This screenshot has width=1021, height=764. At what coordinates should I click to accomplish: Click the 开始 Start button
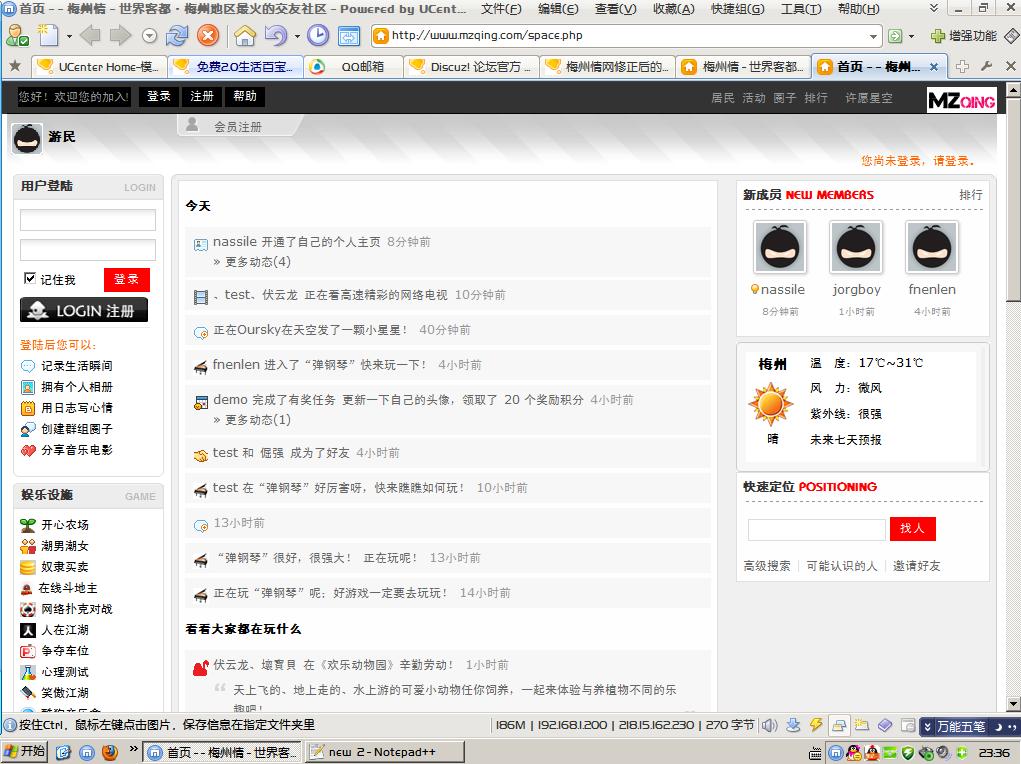(24, 752)
